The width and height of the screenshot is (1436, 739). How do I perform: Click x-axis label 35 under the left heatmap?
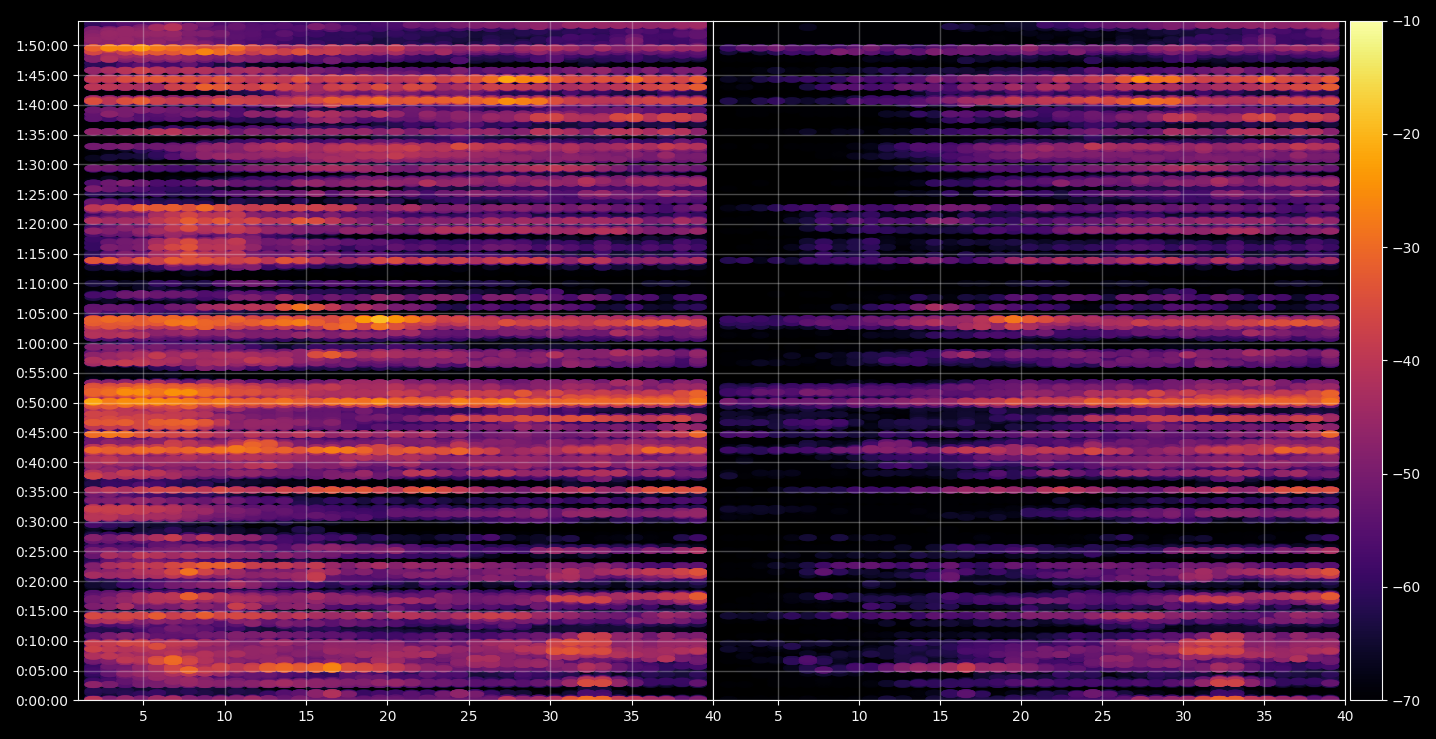pos(631,716)
